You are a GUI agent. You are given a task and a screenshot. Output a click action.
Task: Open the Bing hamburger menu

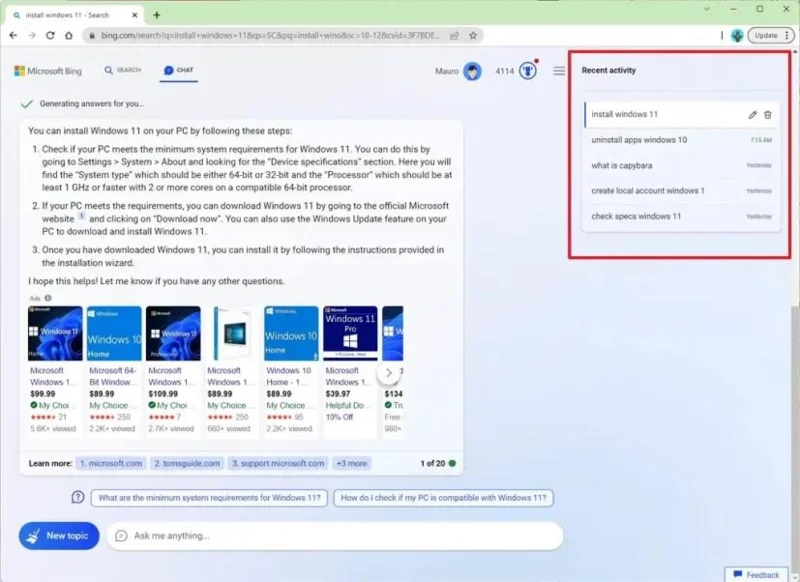(559, 71)
